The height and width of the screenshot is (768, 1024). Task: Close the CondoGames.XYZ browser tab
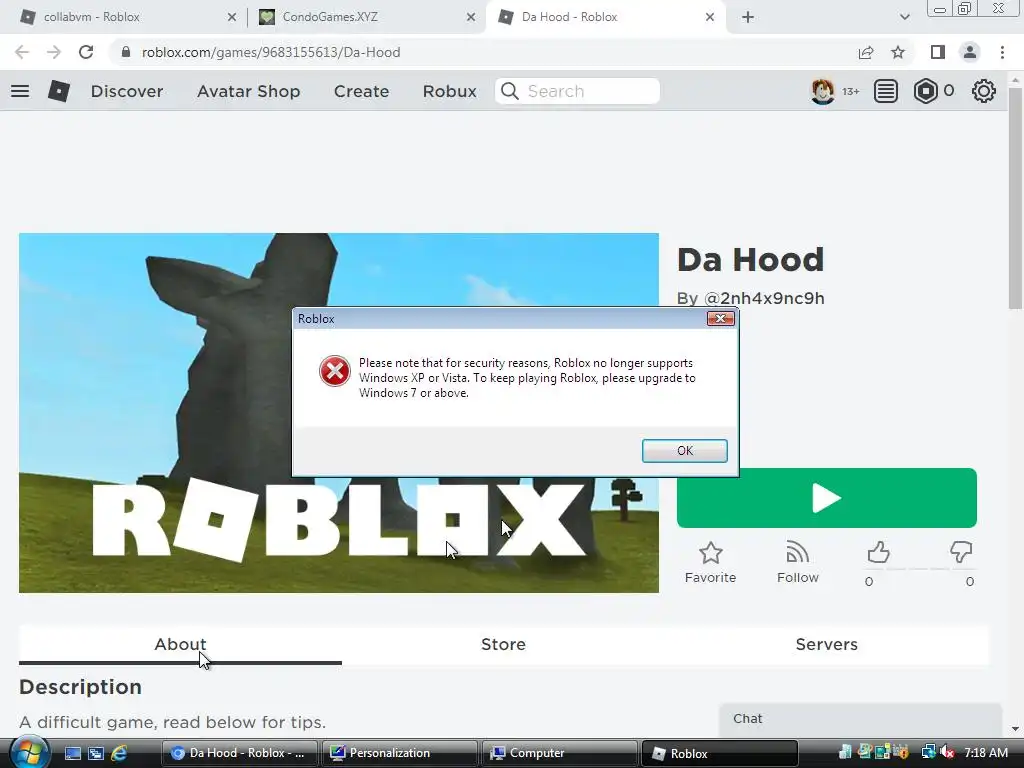471,17
